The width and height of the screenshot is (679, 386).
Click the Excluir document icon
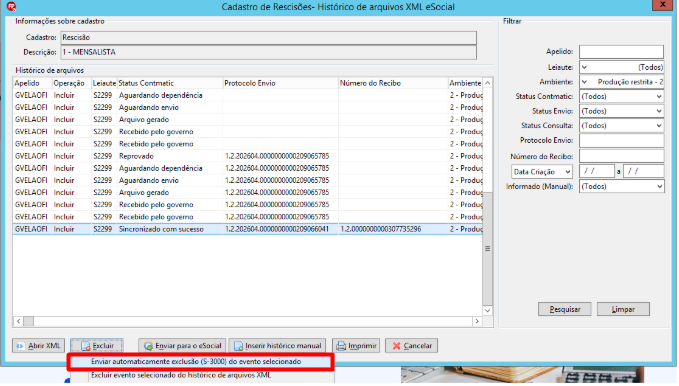coord(86,346)
